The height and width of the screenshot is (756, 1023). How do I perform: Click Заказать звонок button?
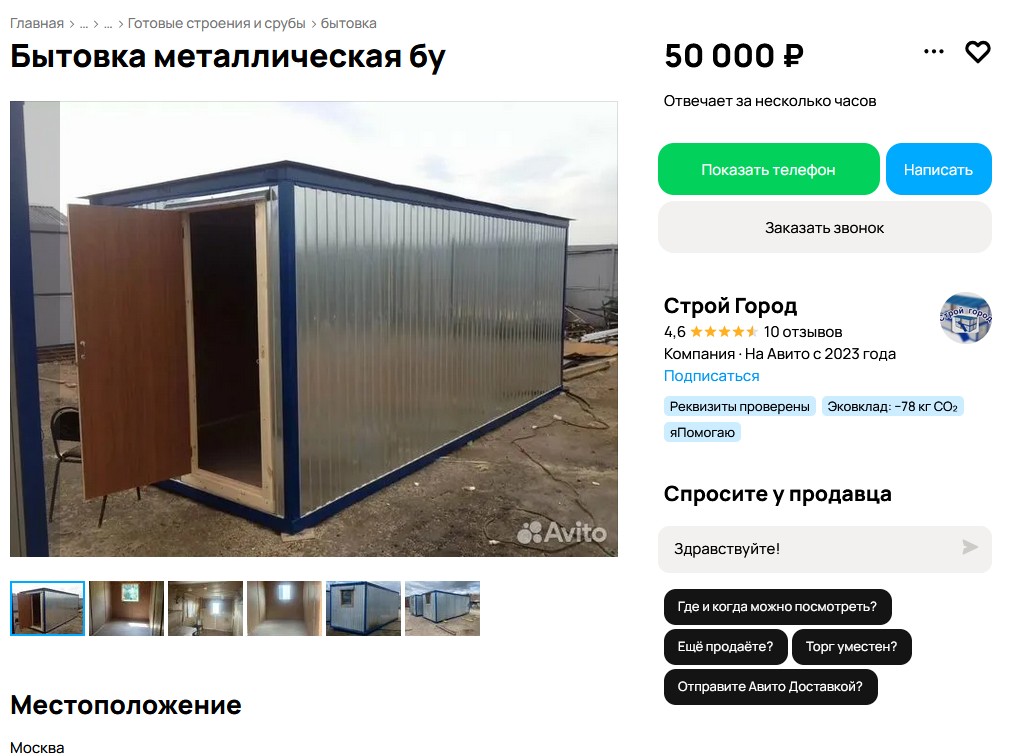click(x=825, y=227)
